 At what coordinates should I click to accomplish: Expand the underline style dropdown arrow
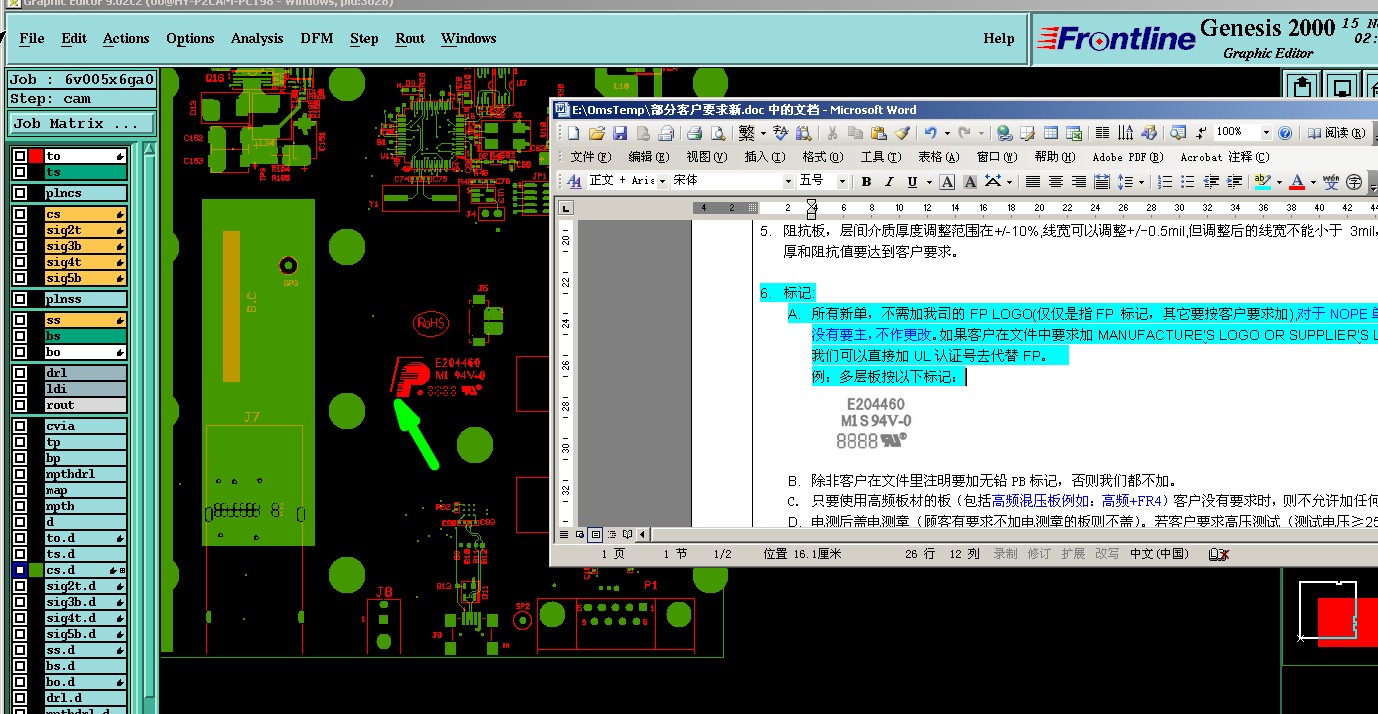[929, 182]
